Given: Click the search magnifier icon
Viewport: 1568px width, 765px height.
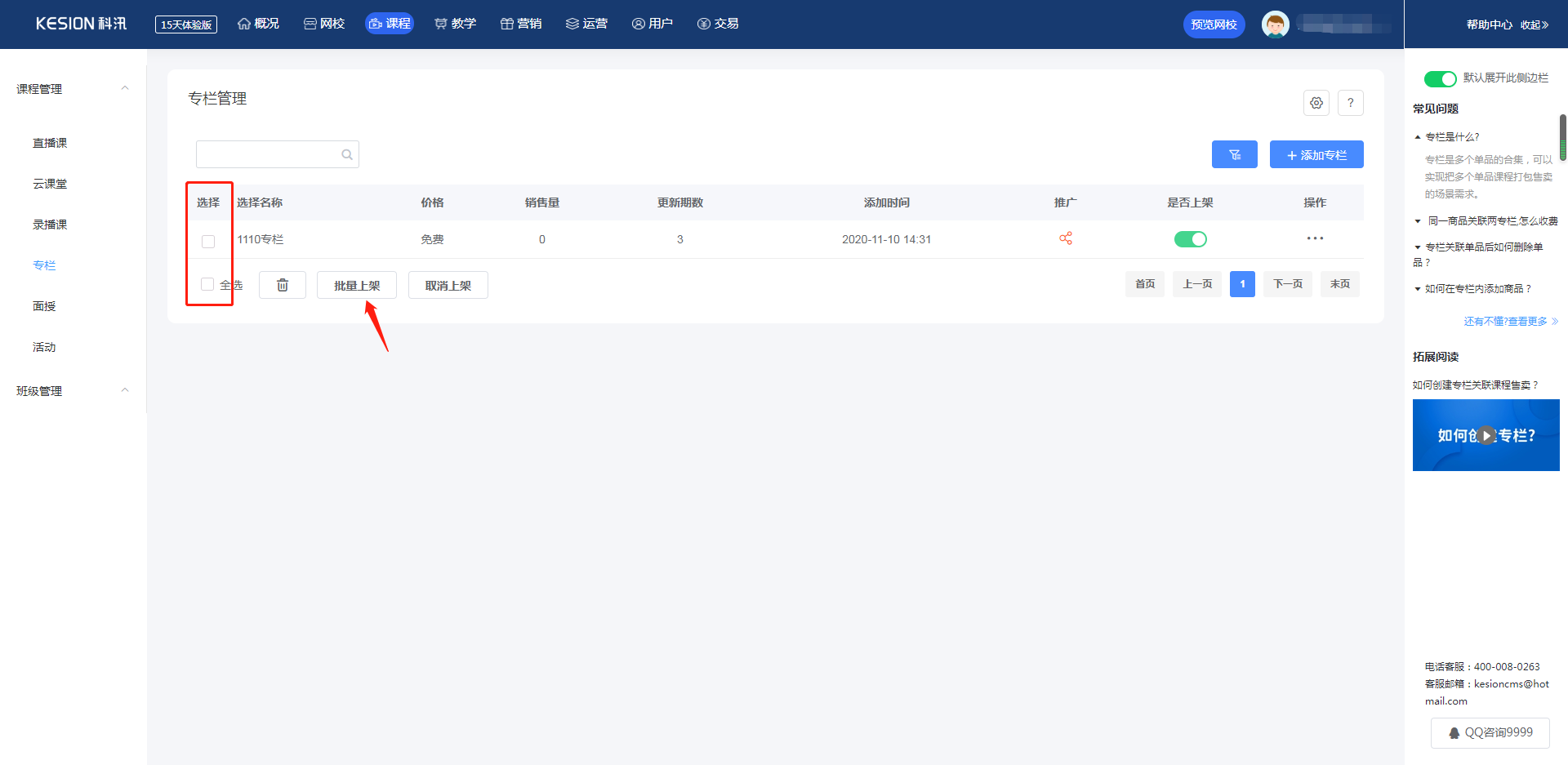Looking at the screenshot, I should pyautogui.click(x=347, y=154).
